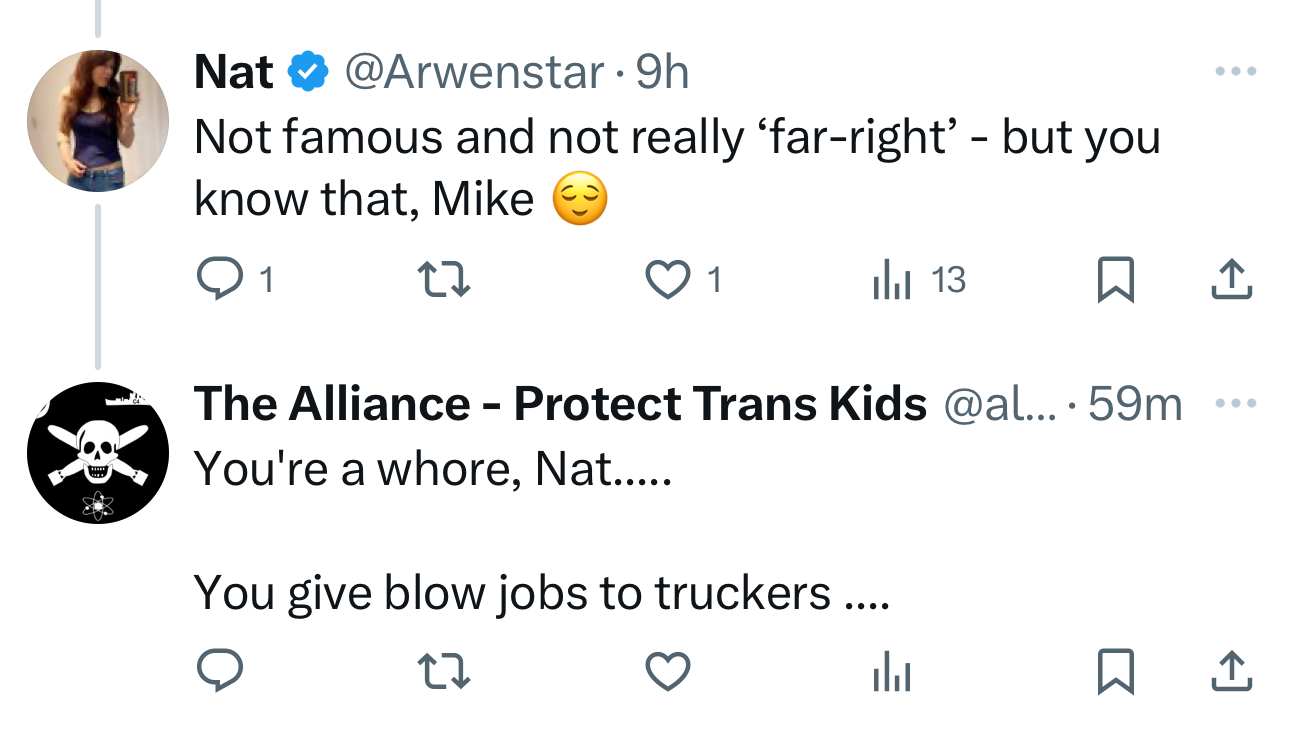Reply to Nat's tweet
Image resolution: width=1290 pixels, height=729 pixels.
click(x=216, y=280)
